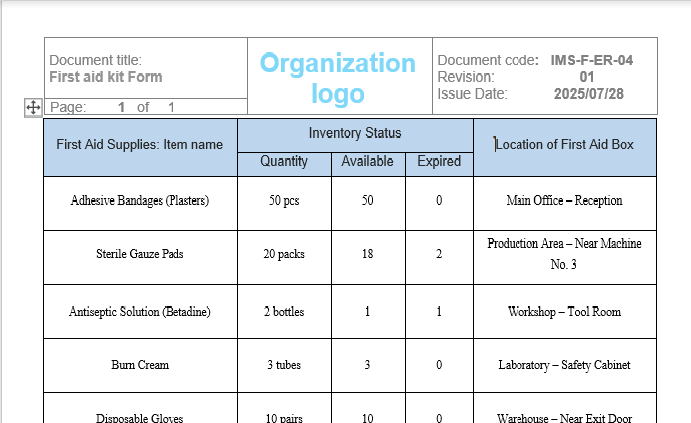Click the document code IMS-F-ER-04
Screen dimensions: 691x423
(591, 60)
